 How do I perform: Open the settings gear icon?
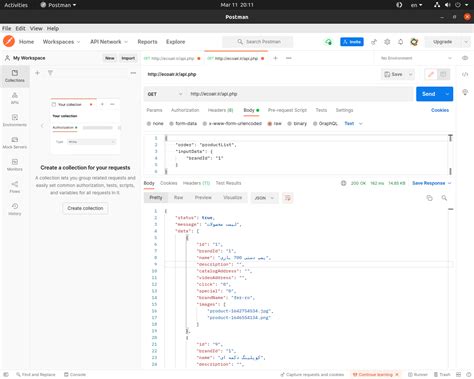click(387, 42)
